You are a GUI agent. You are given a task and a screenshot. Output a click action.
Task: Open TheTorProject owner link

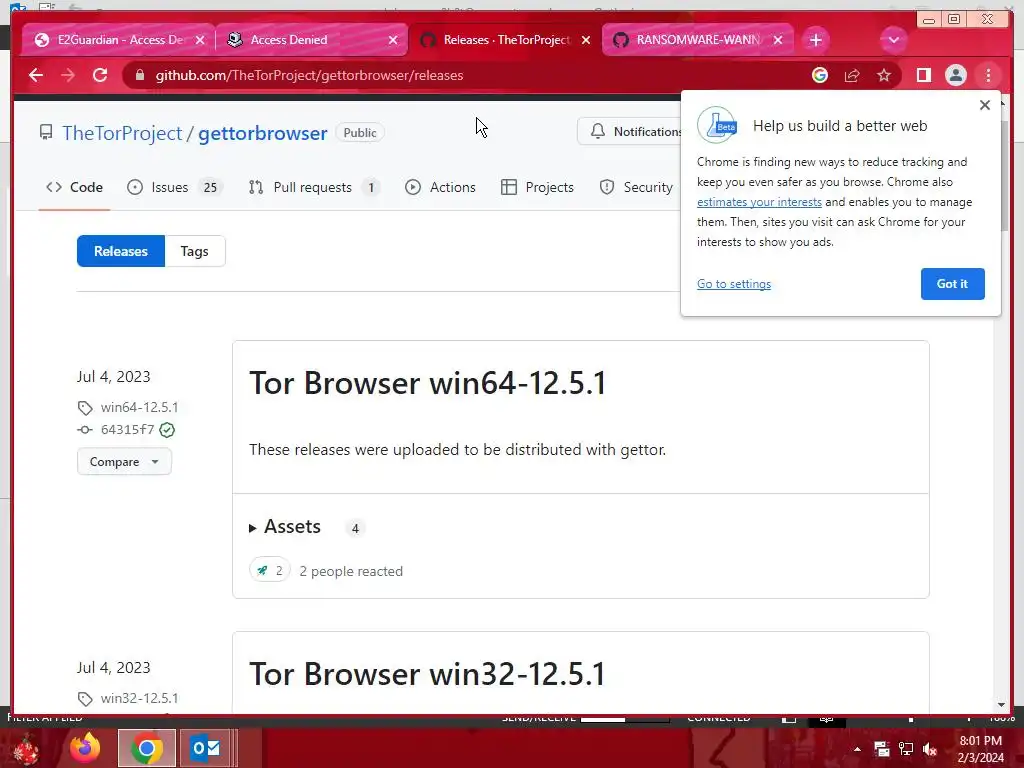122,133
